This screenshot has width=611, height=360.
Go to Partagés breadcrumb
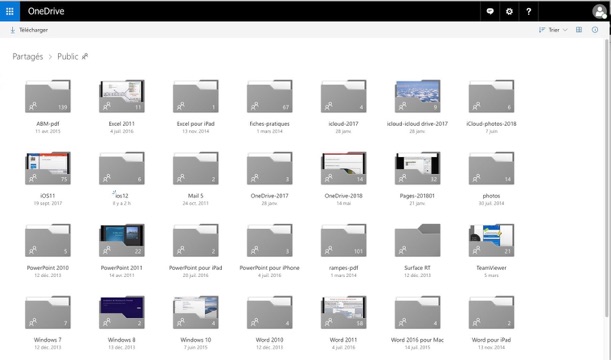28,56
